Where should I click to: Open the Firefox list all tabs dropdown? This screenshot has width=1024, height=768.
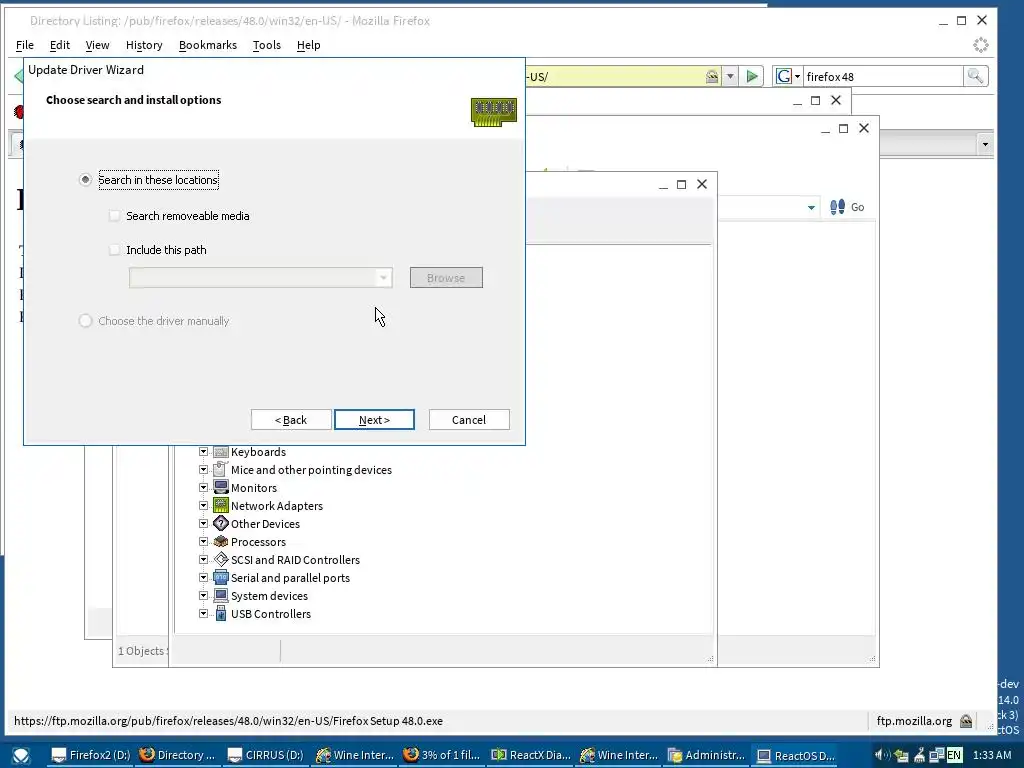coord(985,144)
